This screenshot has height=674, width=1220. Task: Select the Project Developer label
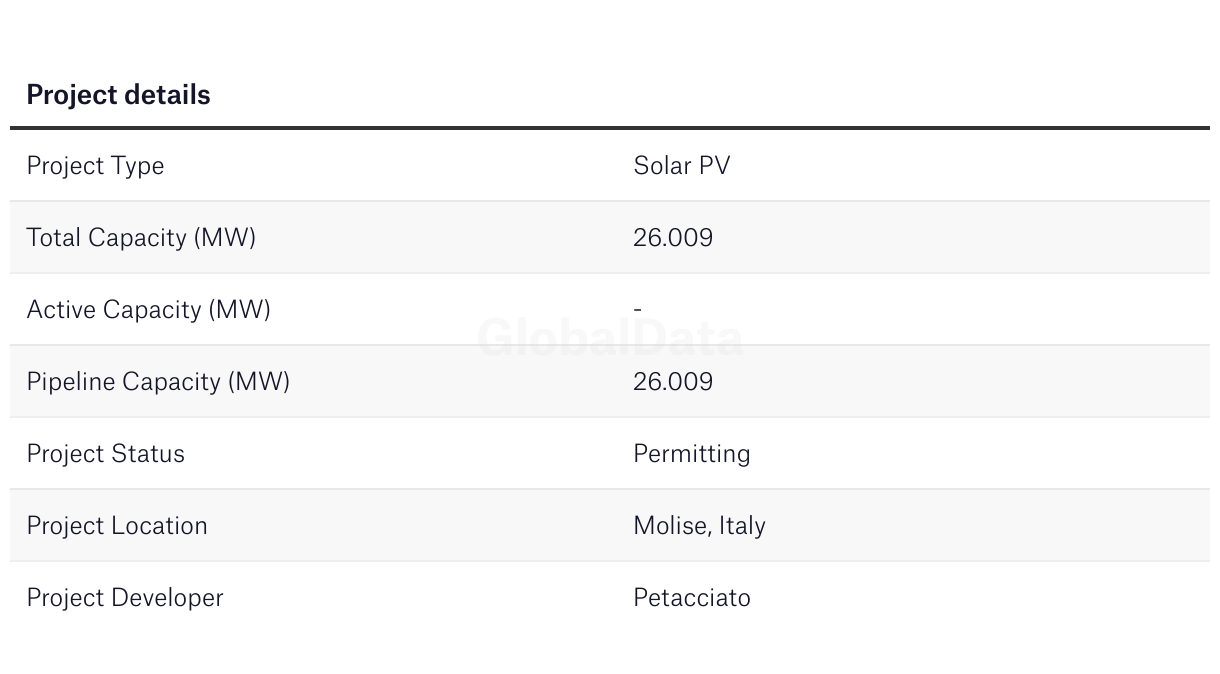point(125,598)
